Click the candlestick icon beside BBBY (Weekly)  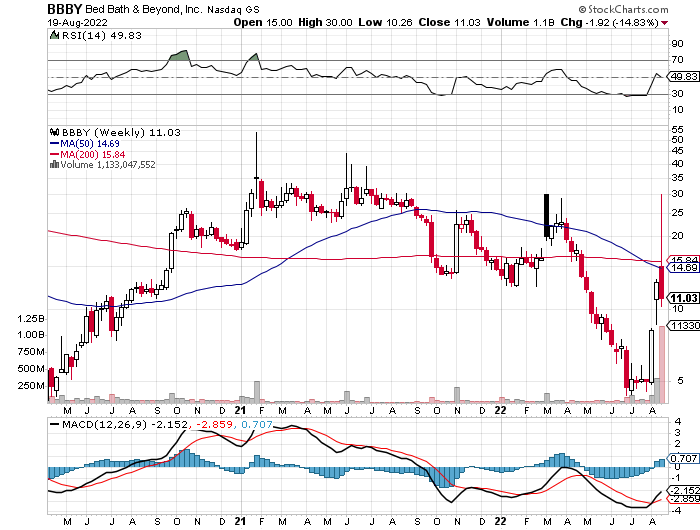(x=54, y=133)
